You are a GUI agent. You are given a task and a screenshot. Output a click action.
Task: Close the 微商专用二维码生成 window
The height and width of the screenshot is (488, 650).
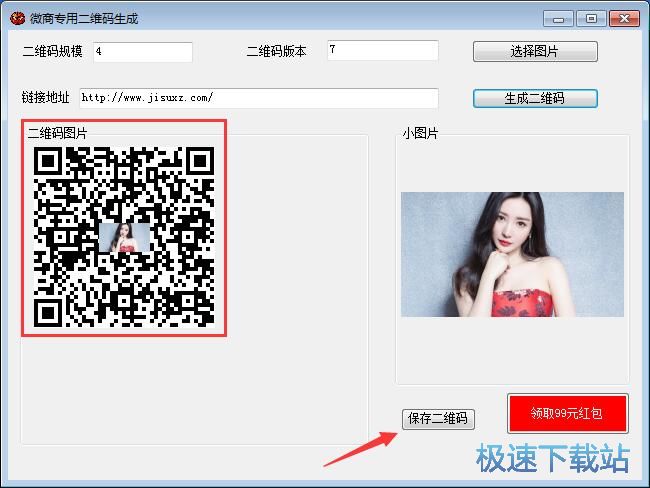[x=624, y=18]
